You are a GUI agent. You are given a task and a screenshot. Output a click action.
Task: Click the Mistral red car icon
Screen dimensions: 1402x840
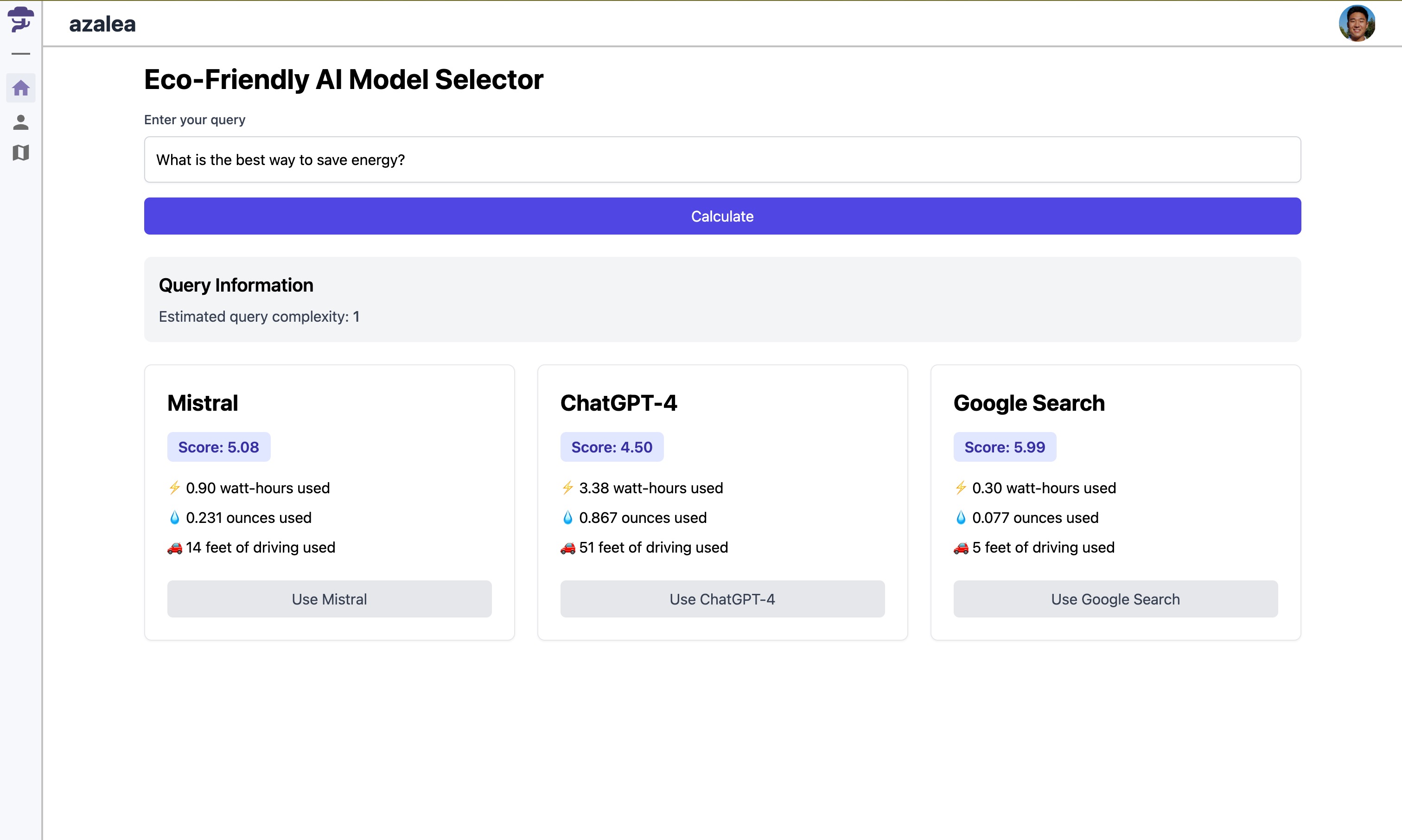tap(174, 547)
